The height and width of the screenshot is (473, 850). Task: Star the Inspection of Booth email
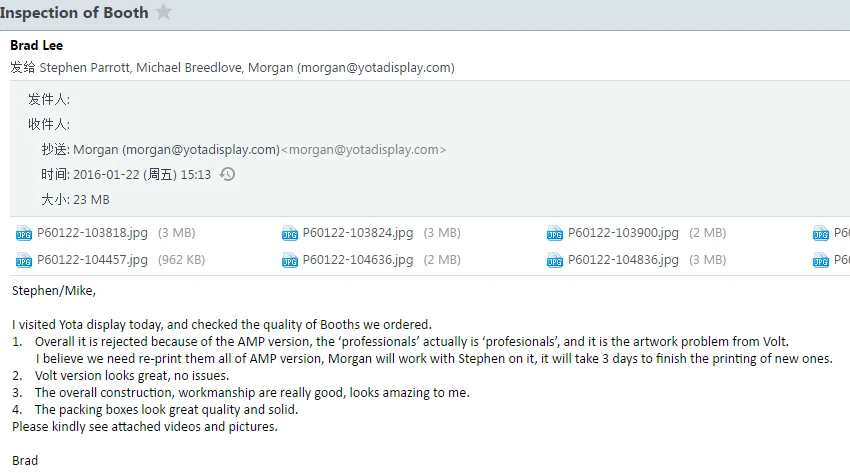pyautogui.click(x=164, y=13)
